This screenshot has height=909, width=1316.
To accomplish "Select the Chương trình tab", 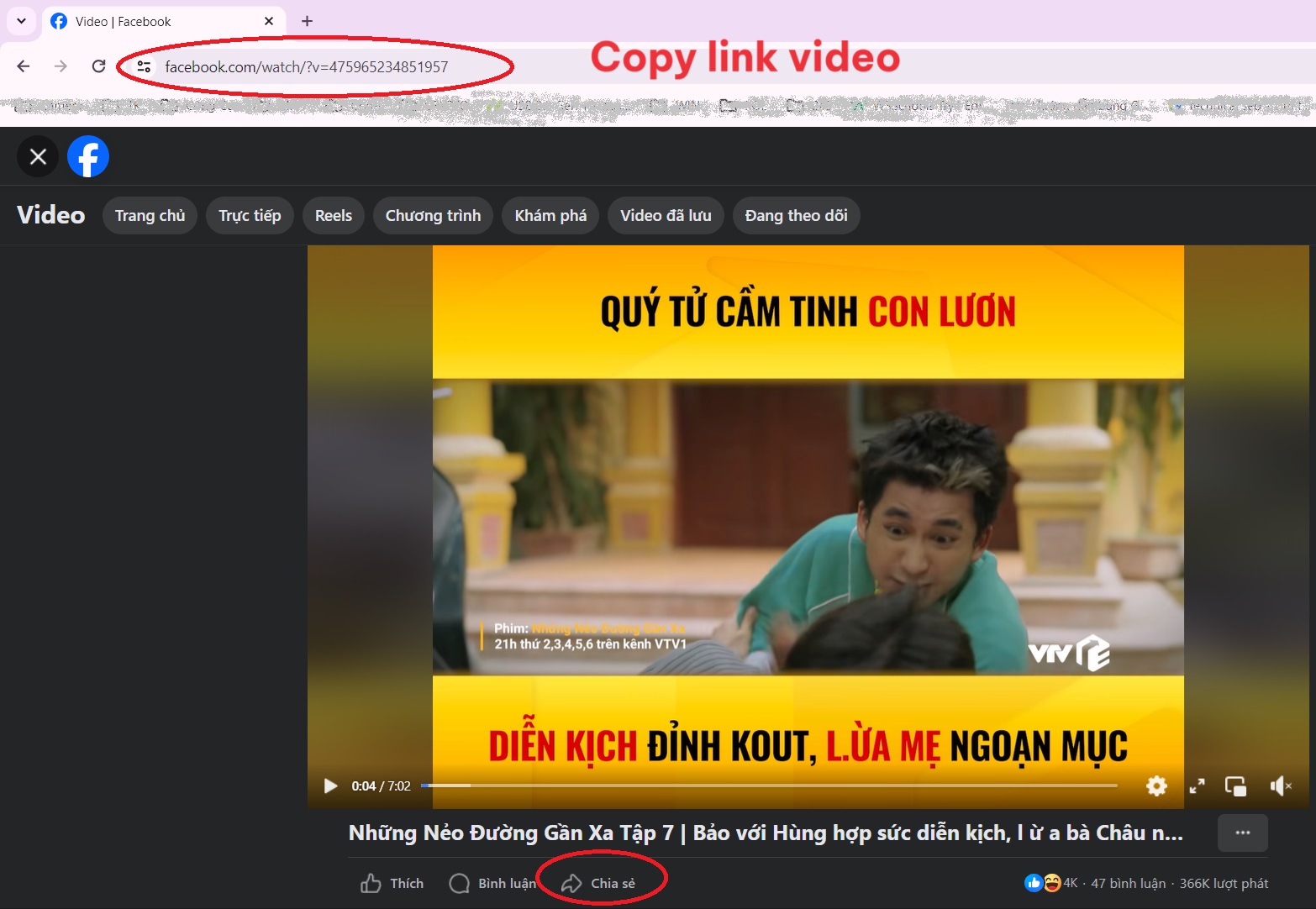I will [x=433, y=215].
